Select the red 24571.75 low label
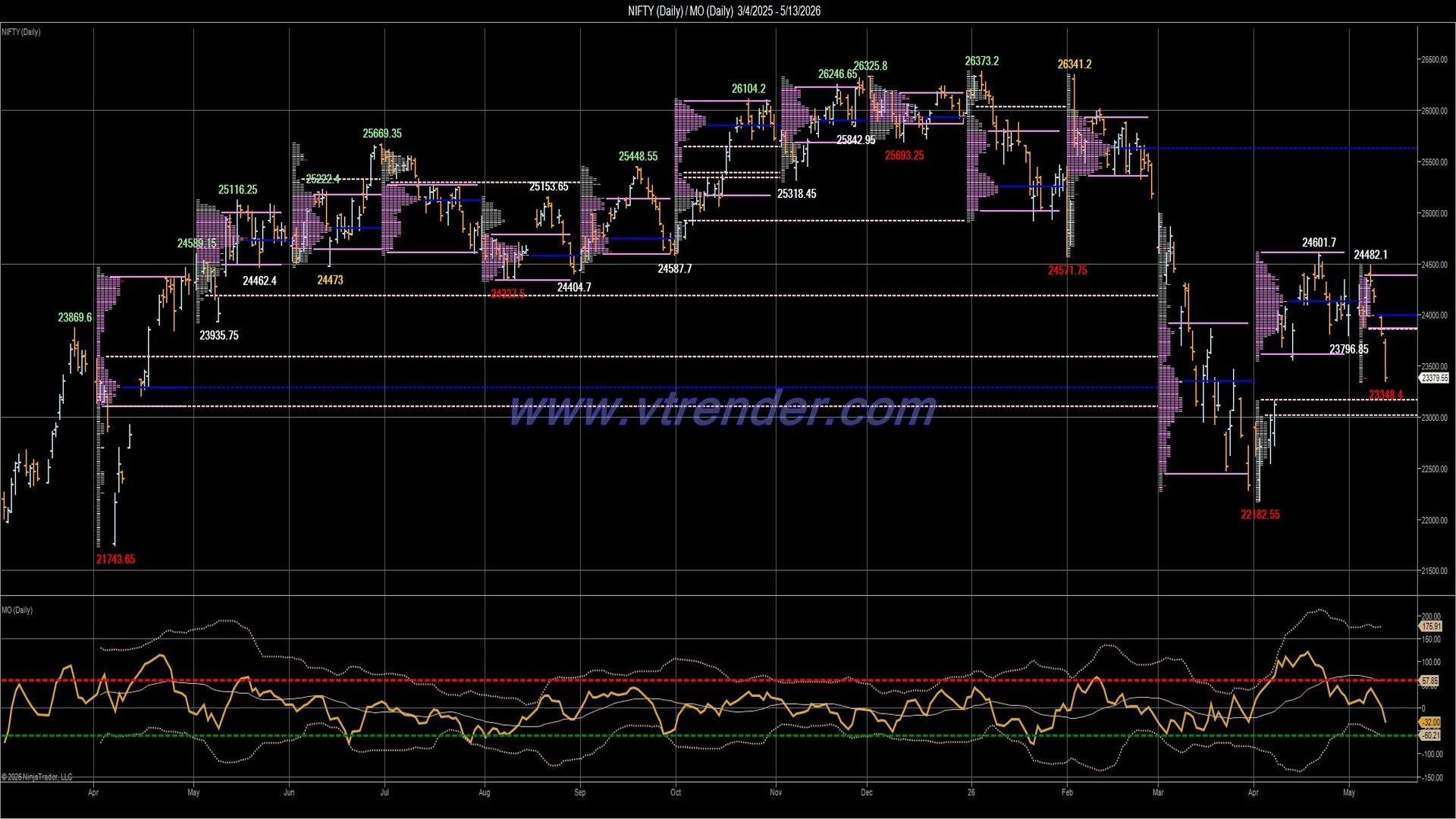Screen dimensions: 1456x819 coord(1067,270)
